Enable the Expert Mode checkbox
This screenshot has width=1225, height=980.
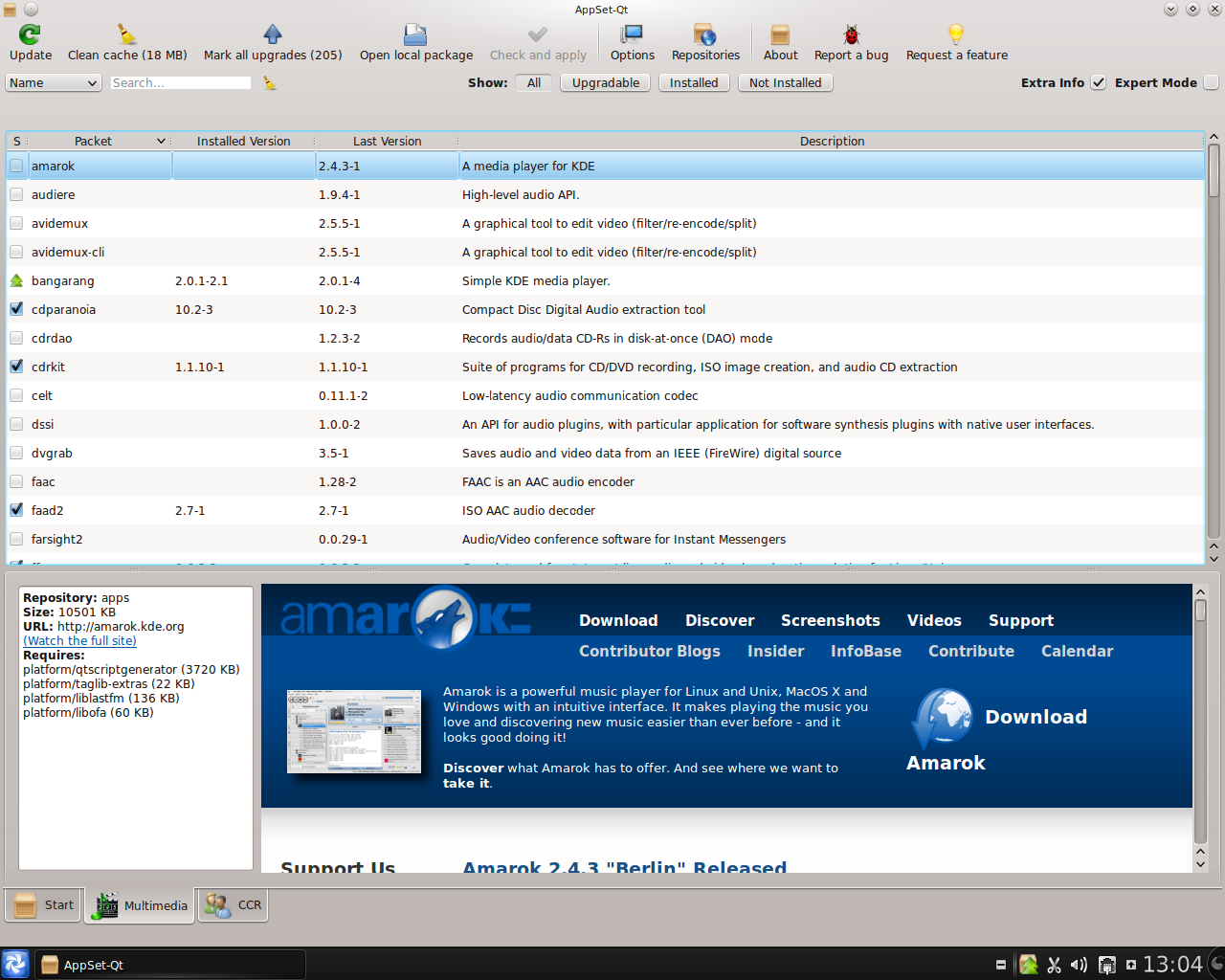click(x=1211, y=82)
